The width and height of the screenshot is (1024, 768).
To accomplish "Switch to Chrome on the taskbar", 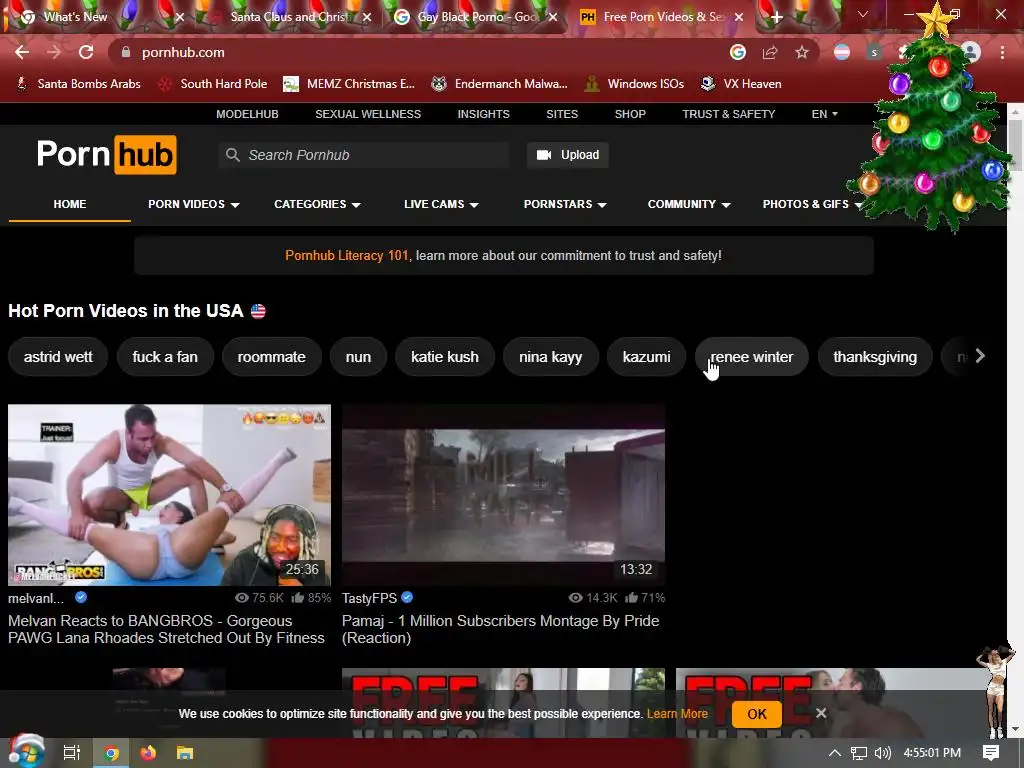I will tap(111, 753).
